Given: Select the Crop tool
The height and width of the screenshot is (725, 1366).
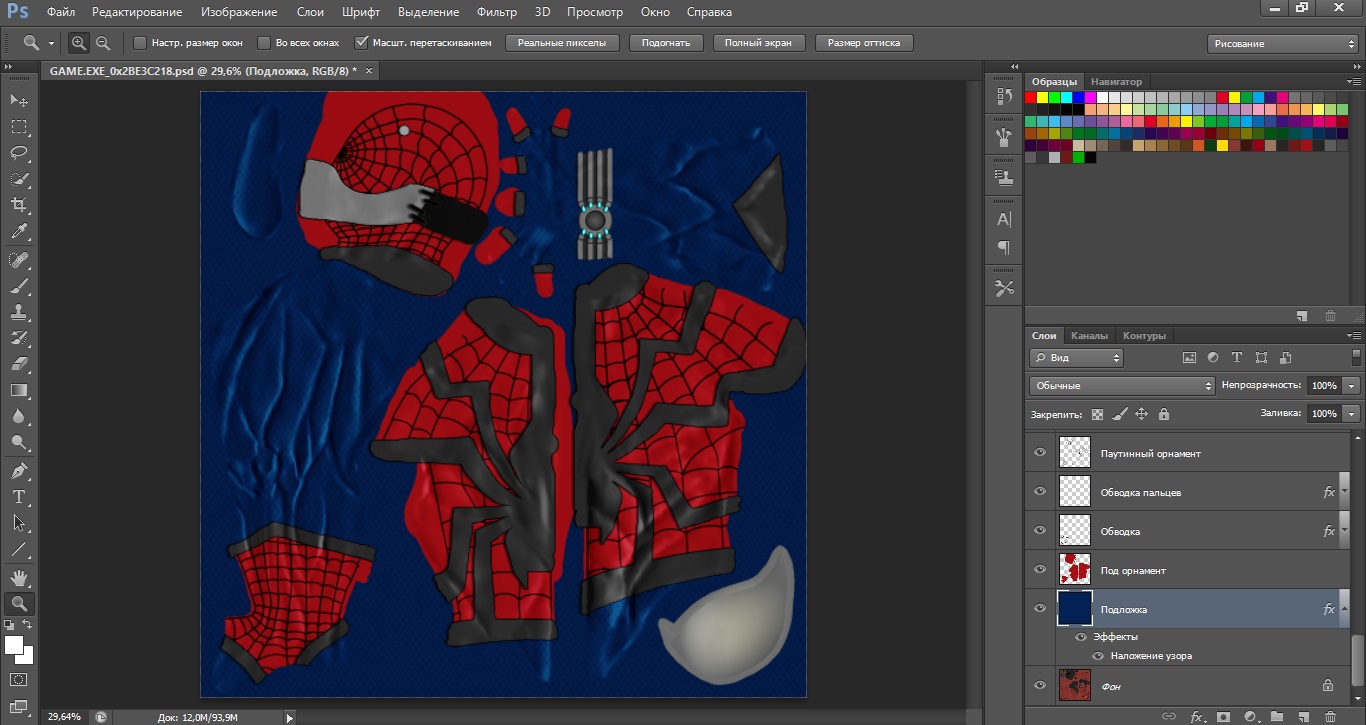Looking at the screenshot, I should (x=19, y=206).
